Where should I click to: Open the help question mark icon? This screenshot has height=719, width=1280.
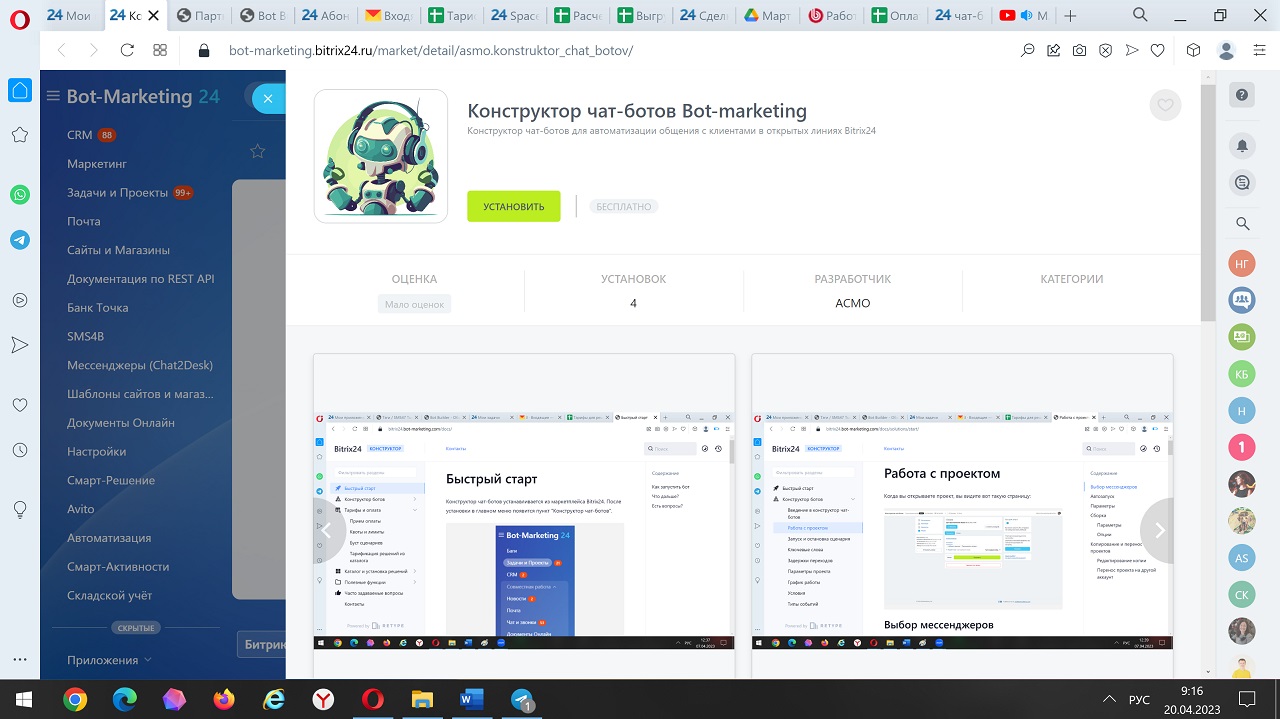pos(1242,95)
